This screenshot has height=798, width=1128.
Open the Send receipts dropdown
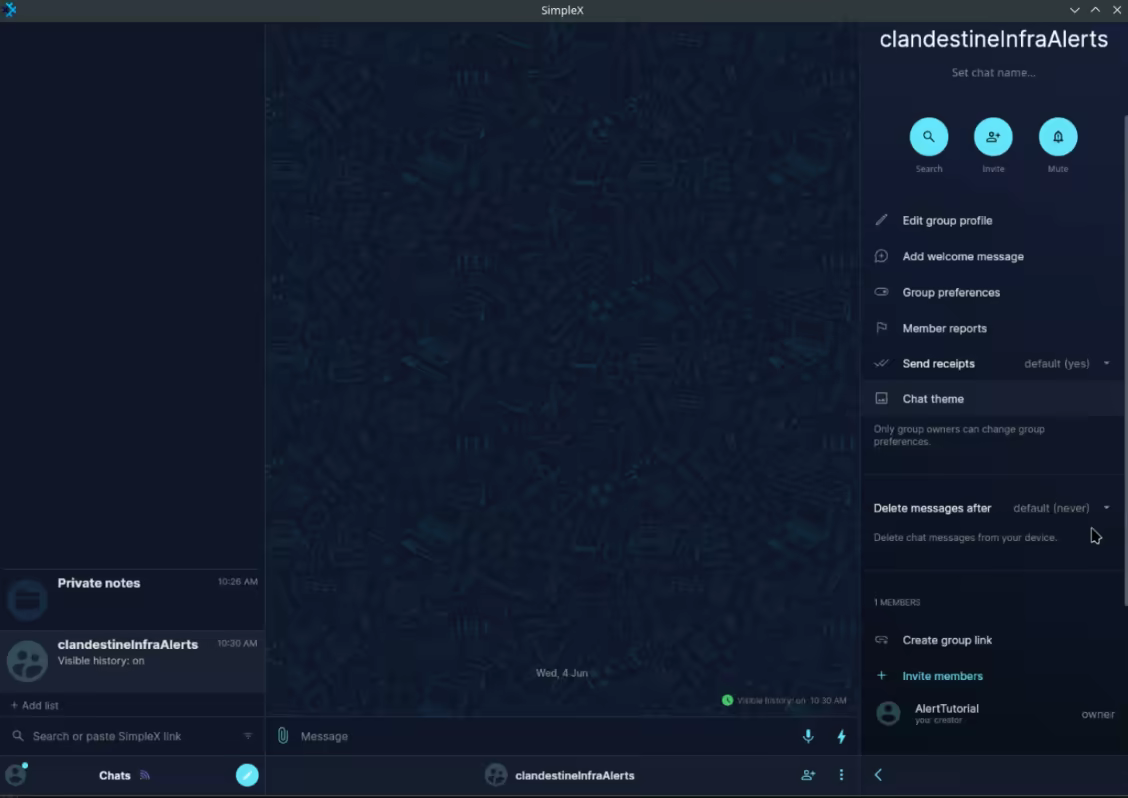point(1067,364)
